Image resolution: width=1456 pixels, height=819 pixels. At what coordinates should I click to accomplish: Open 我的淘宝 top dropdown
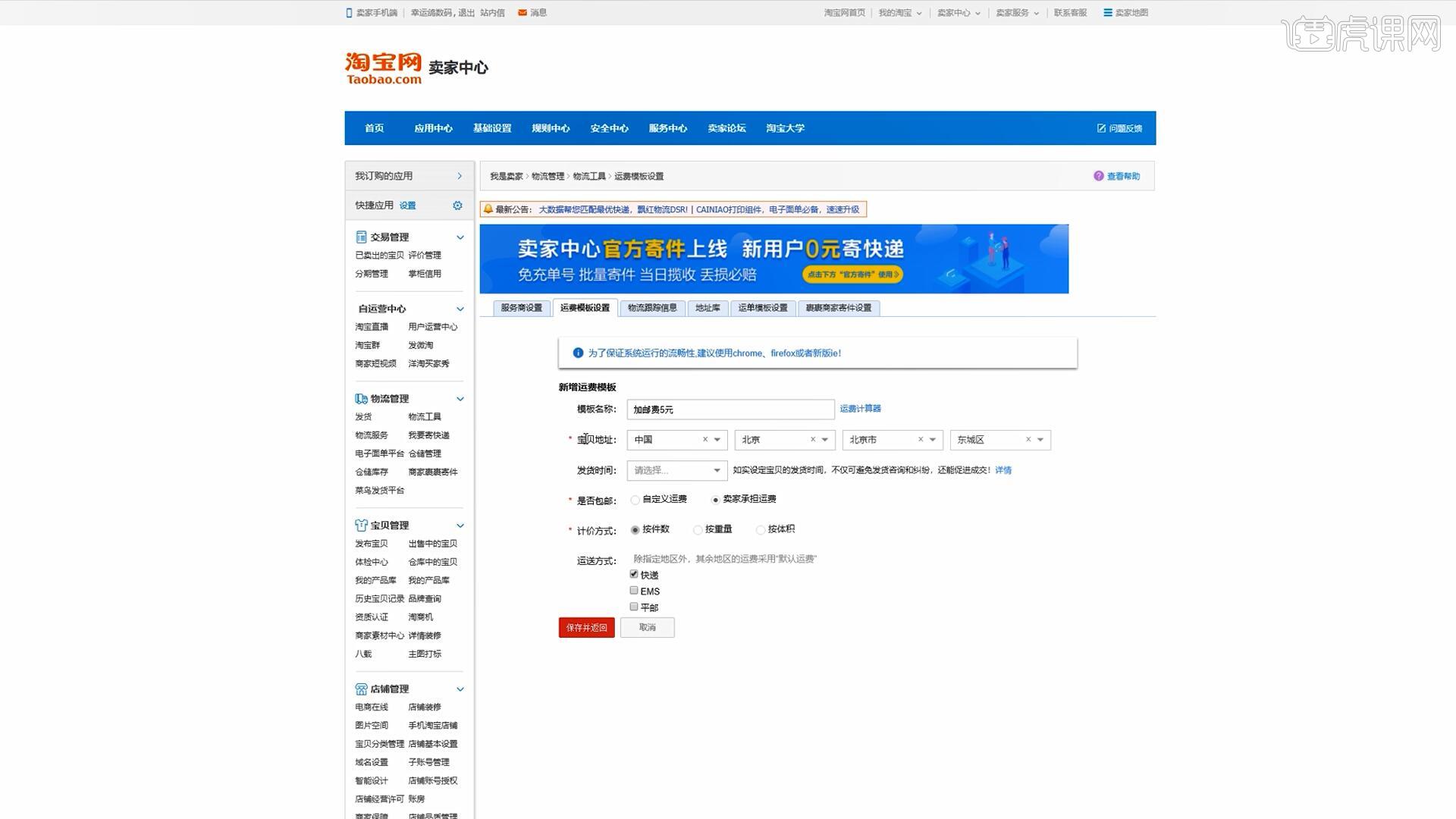(x=900, y=13)
